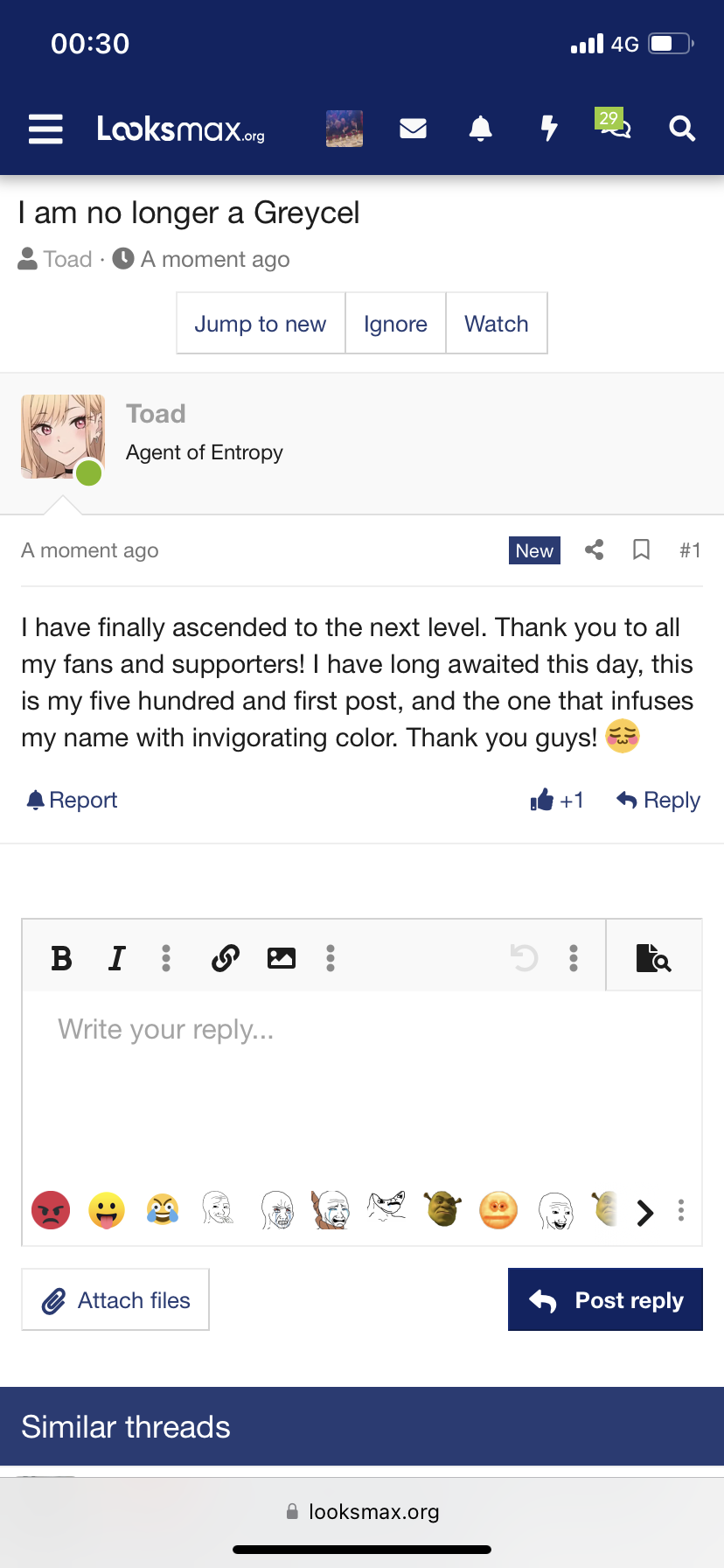The height and width of the screenshot is (1568, 724).
Task: Select Jump to new
Action: (261, 324)
